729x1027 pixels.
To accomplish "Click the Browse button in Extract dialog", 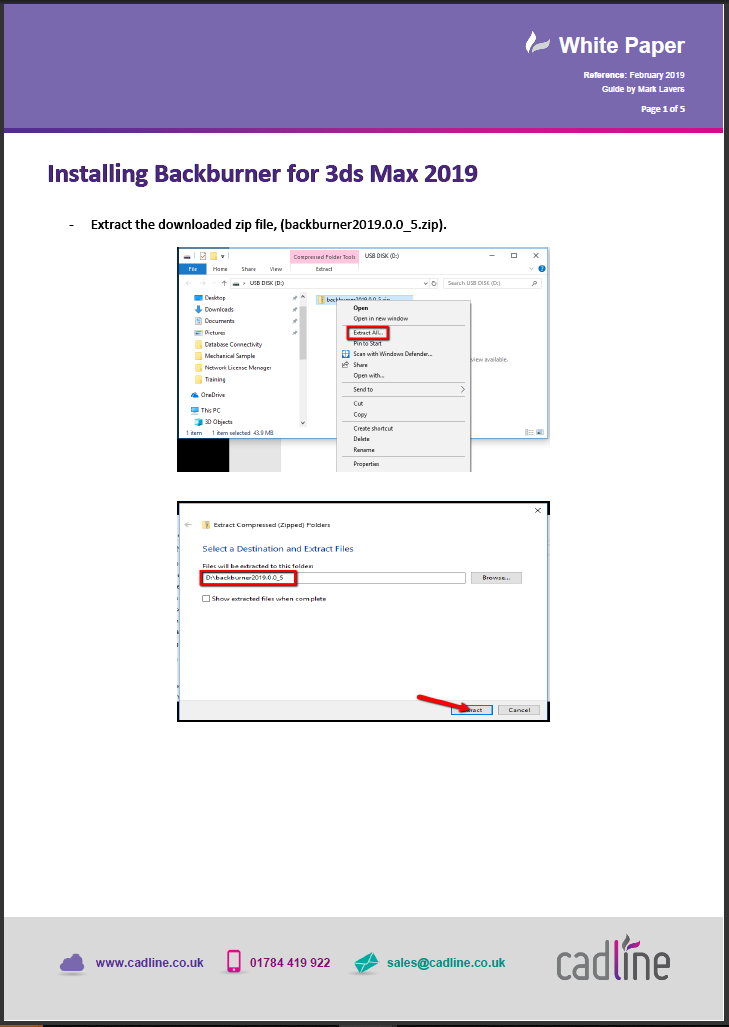I will [x=496, y=578].
